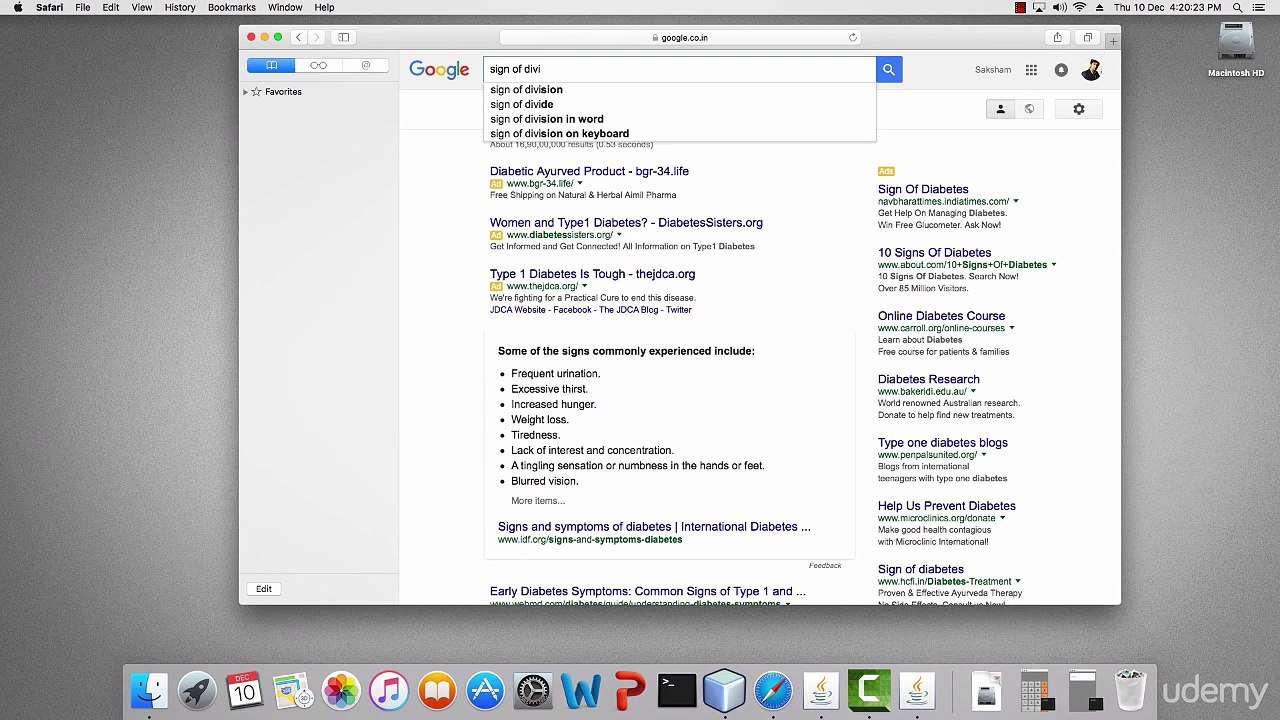Open Women and Type1 Diabetes link
The image size is (1280, 720).
point(626,222)
